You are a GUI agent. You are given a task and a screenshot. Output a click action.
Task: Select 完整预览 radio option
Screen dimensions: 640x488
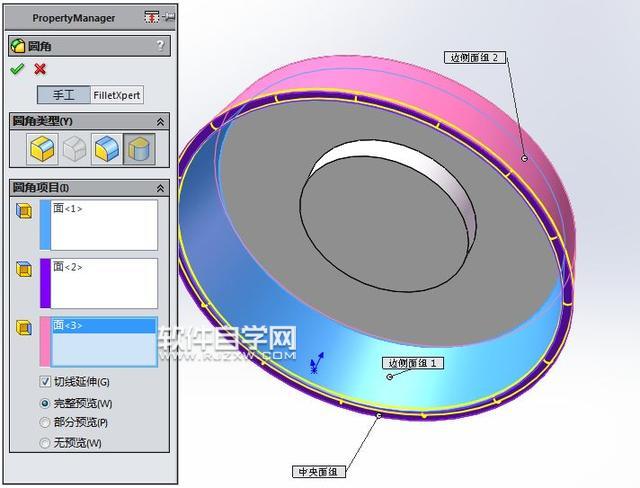45,403
